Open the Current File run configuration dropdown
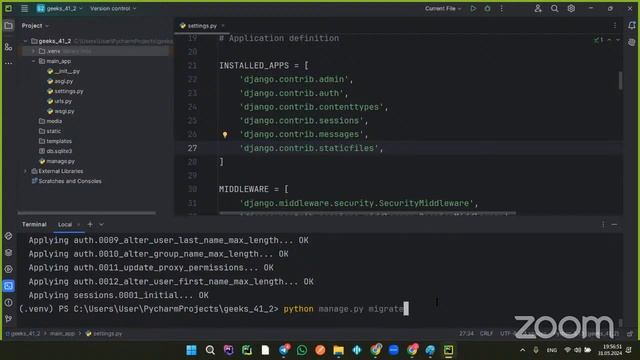This screenshot has height=360, width=640. click(443, 8)
